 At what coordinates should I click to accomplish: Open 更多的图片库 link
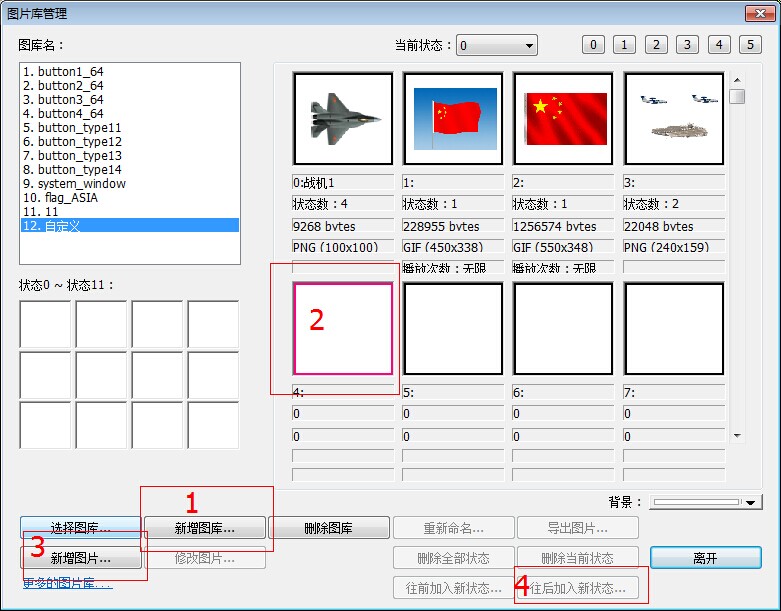coord(67,583)
